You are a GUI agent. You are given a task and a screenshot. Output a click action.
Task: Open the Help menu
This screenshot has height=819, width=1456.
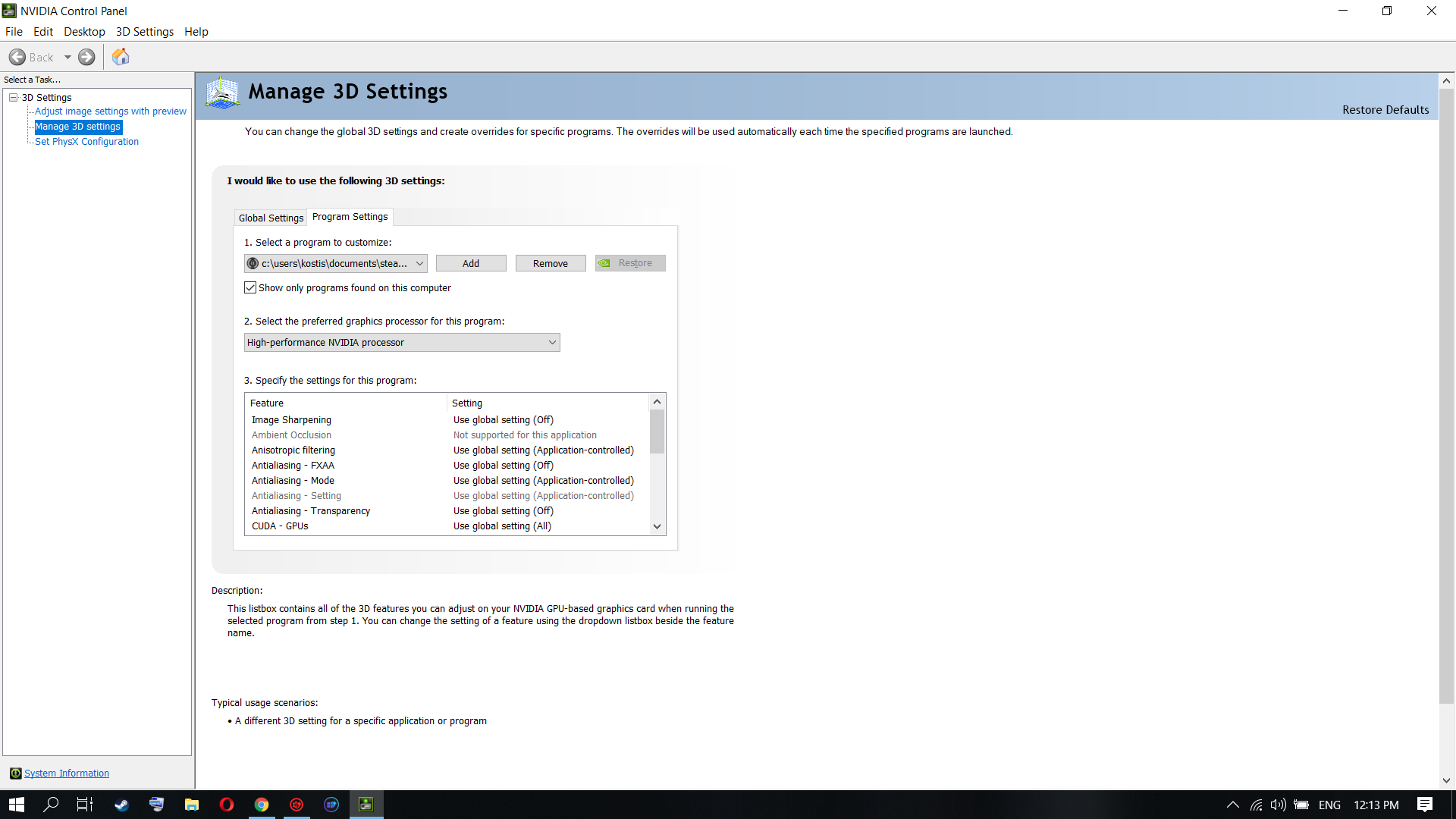[x=196, y=31]
